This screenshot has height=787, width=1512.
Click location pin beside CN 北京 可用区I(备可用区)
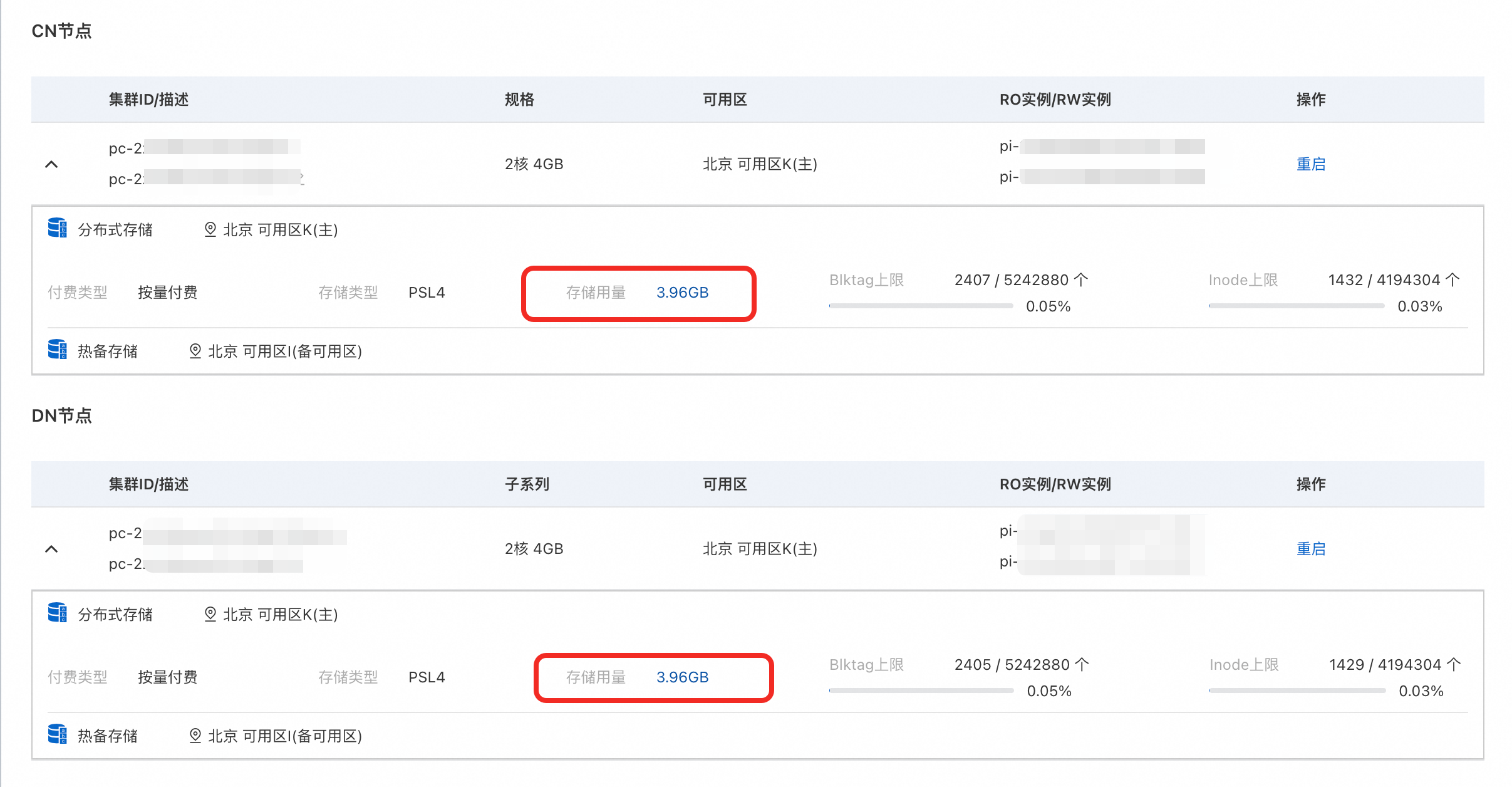[195, 351]
